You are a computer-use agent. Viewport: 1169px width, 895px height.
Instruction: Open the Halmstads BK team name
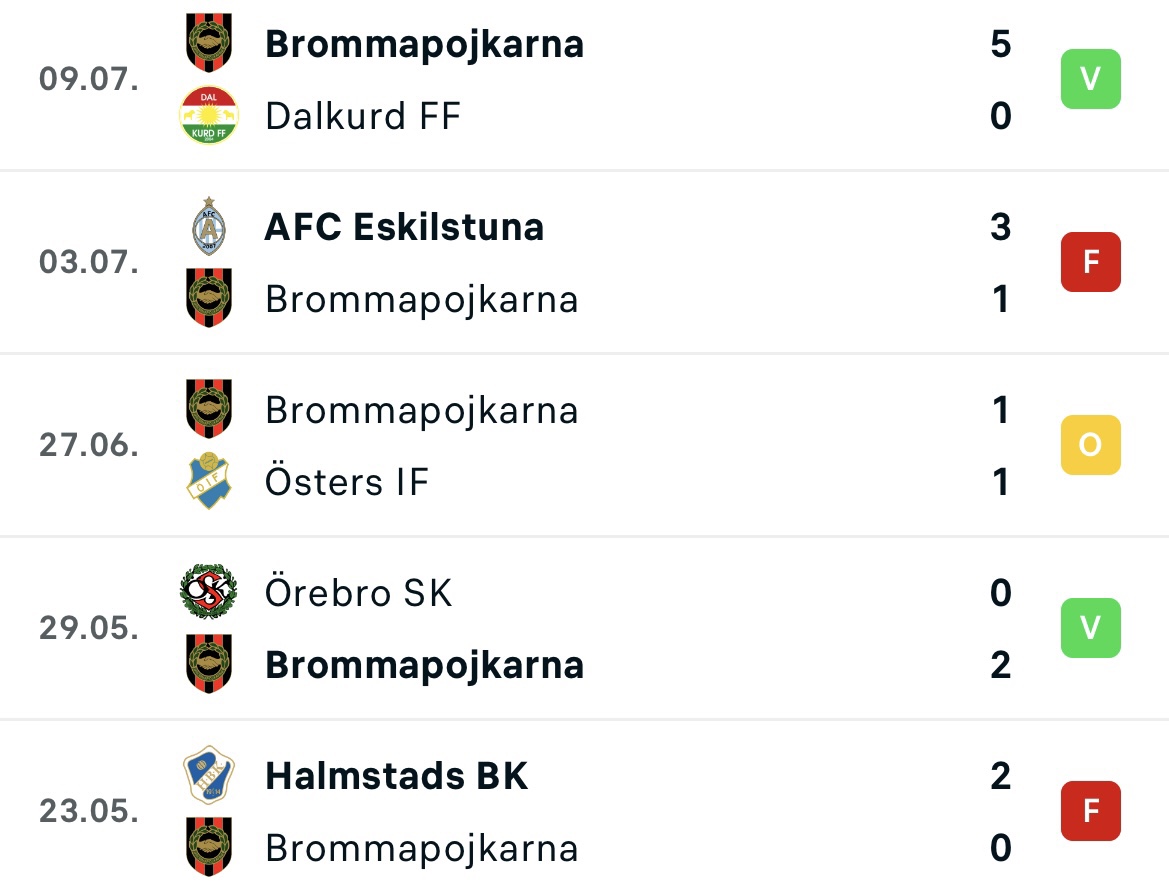(x=397, y=776)
